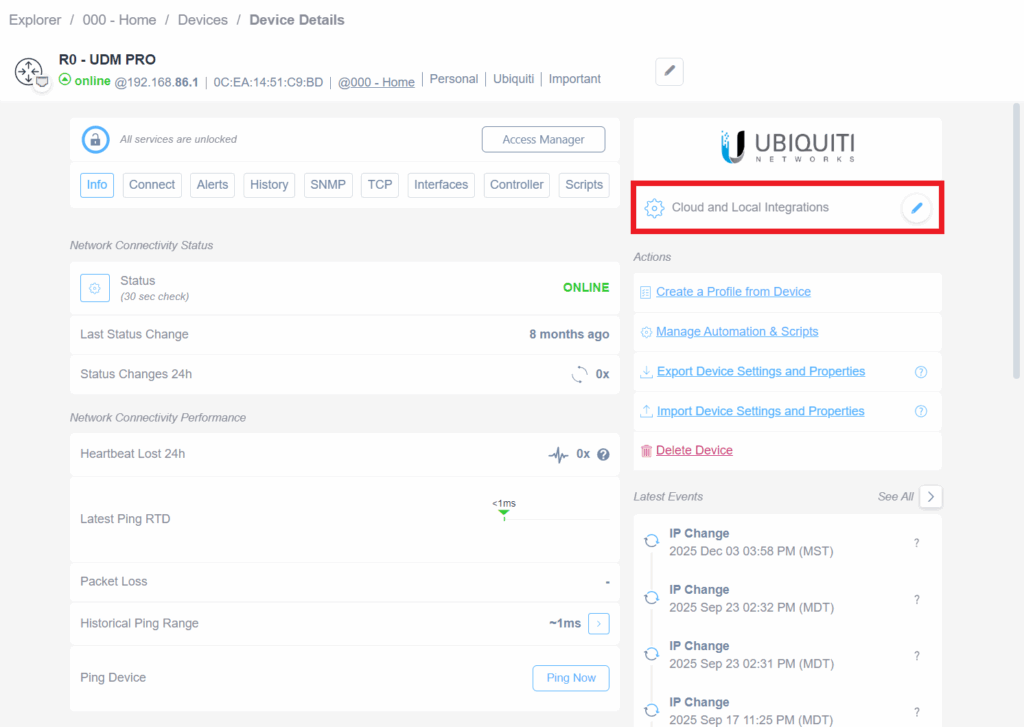The image size is (1024, 727).
Task: Click the router device icon at top
Action: [x=28, y=72]
